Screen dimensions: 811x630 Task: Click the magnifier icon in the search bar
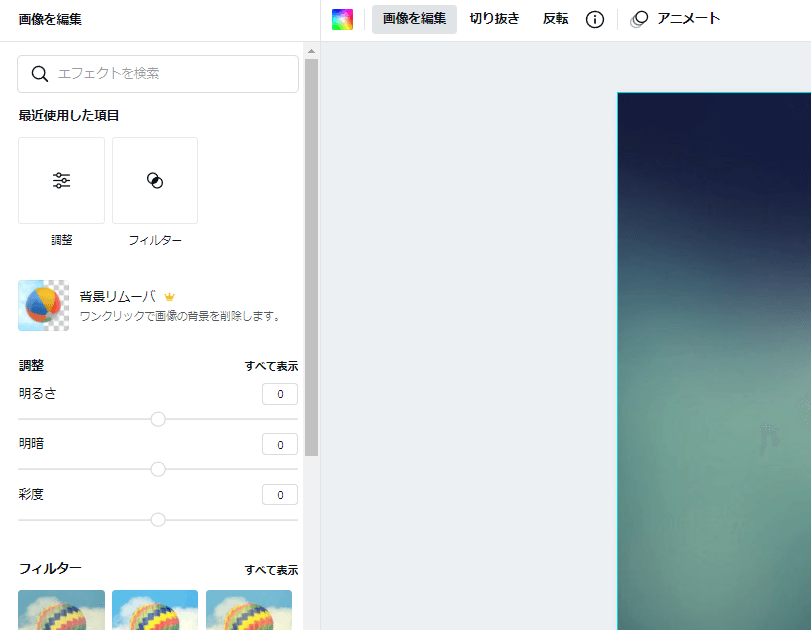click(40, 74)
